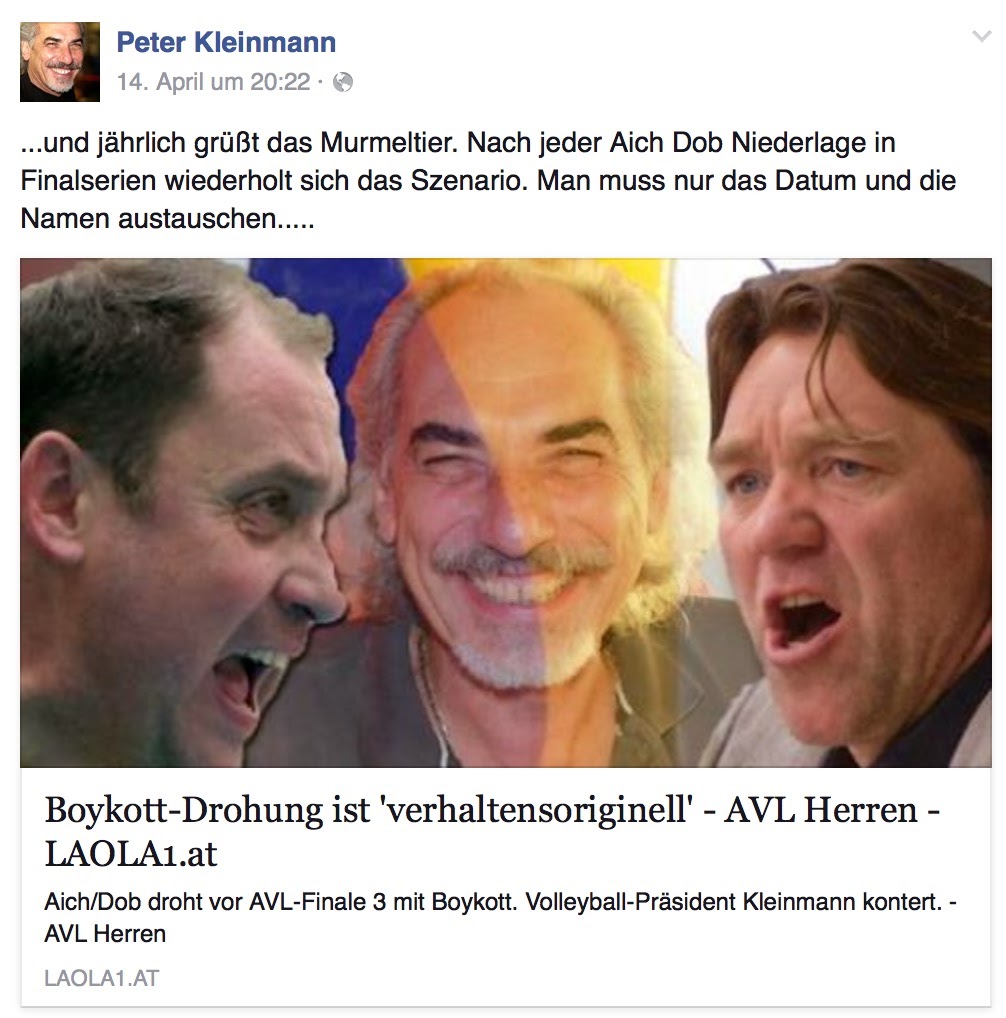1006x1018 pixels.
Task: Click 'LAOLA1.at' in the headline's second line
Action: point(130,854)
